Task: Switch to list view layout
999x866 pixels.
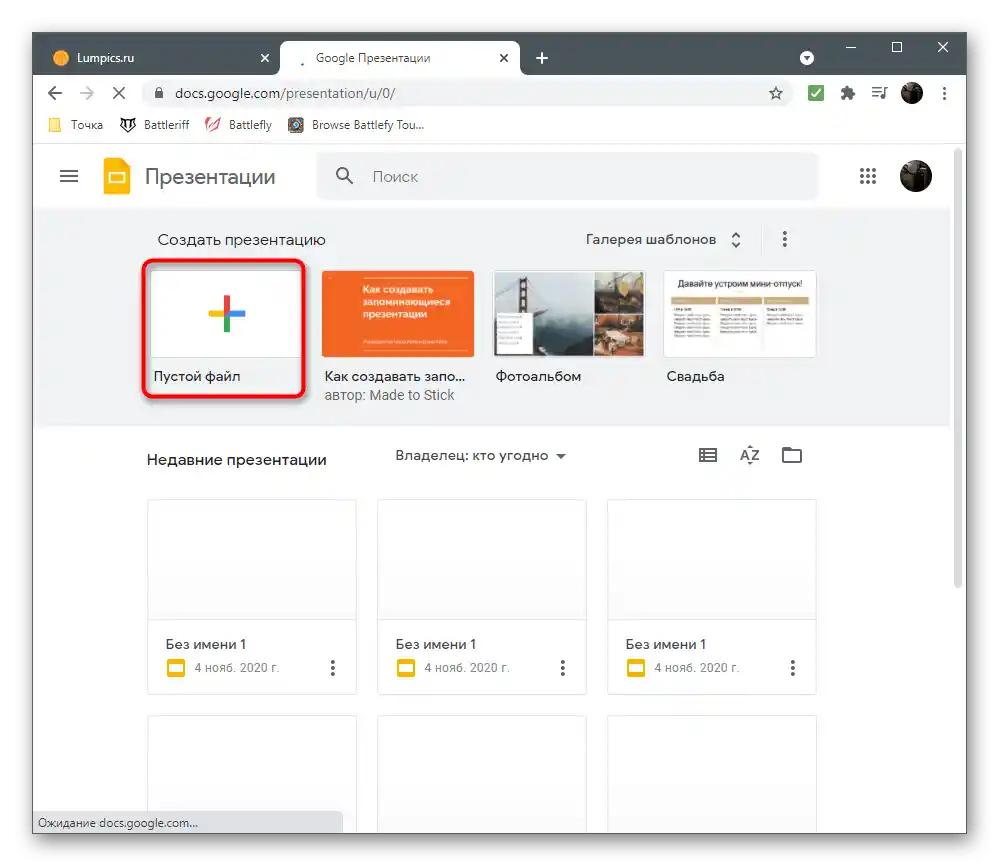Action: coord(708,455)
